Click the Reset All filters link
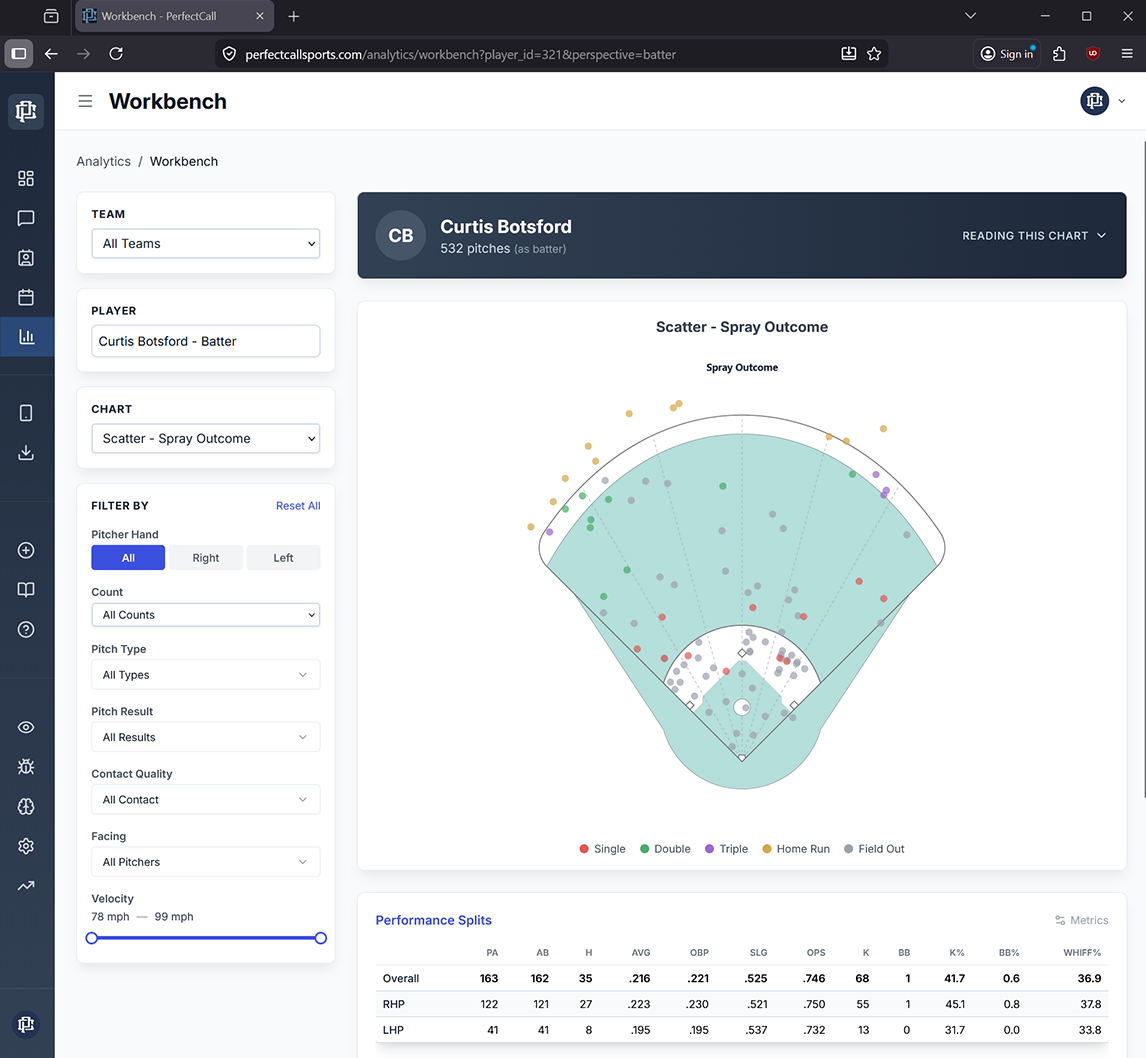Screen dimensions: 1146x1058 coord(297,505)
